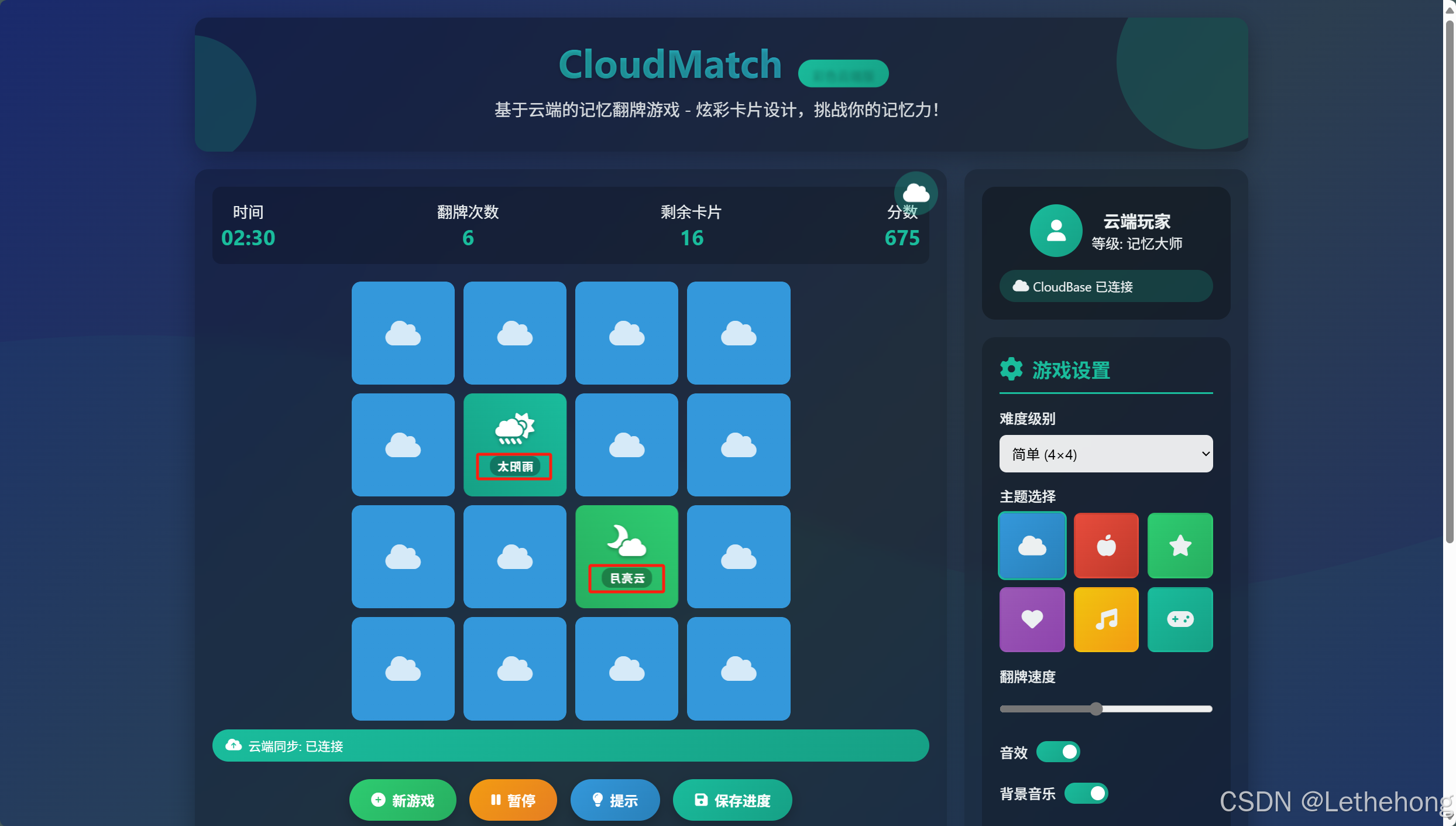Viewport: 1456px width, 826px height.
Task: Flip the top-left cloud card
Action: coord(403,333)
